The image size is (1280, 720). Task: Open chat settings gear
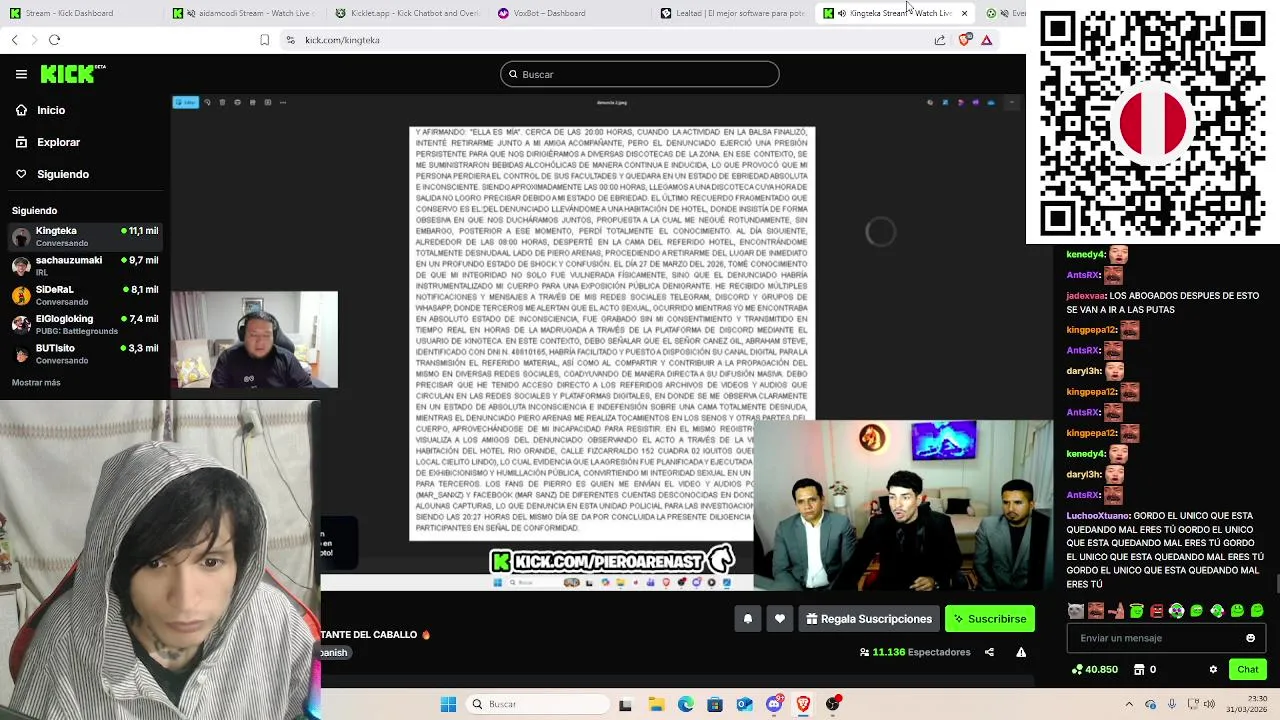pyautogui.click(x=1213, y=669)
